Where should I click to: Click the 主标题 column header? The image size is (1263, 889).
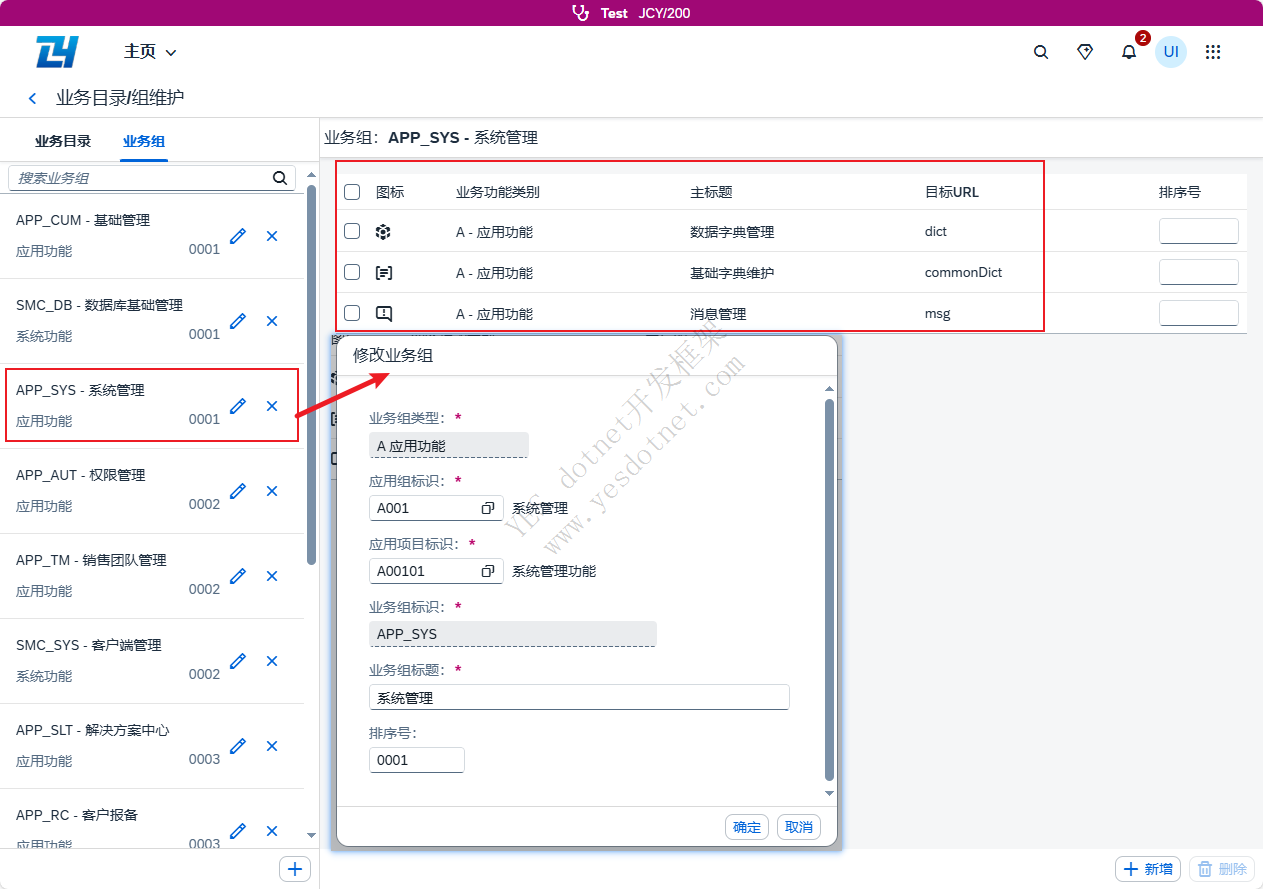711,192
